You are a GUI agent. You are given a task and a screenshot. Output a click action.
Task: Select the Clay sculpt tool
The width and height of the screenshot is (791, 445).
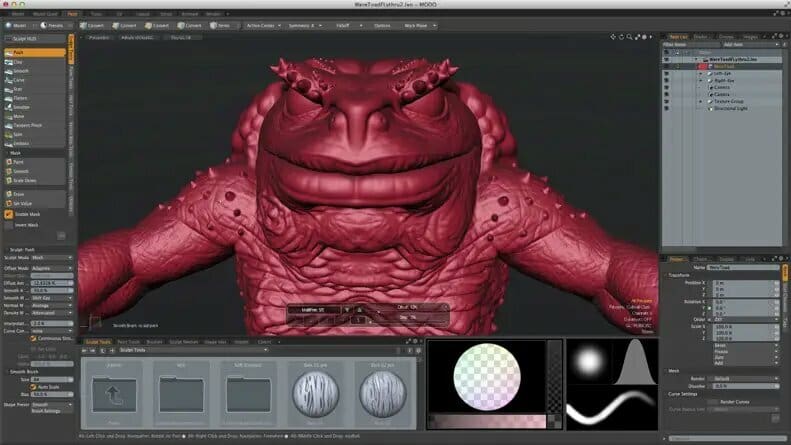tap(34, 62)
